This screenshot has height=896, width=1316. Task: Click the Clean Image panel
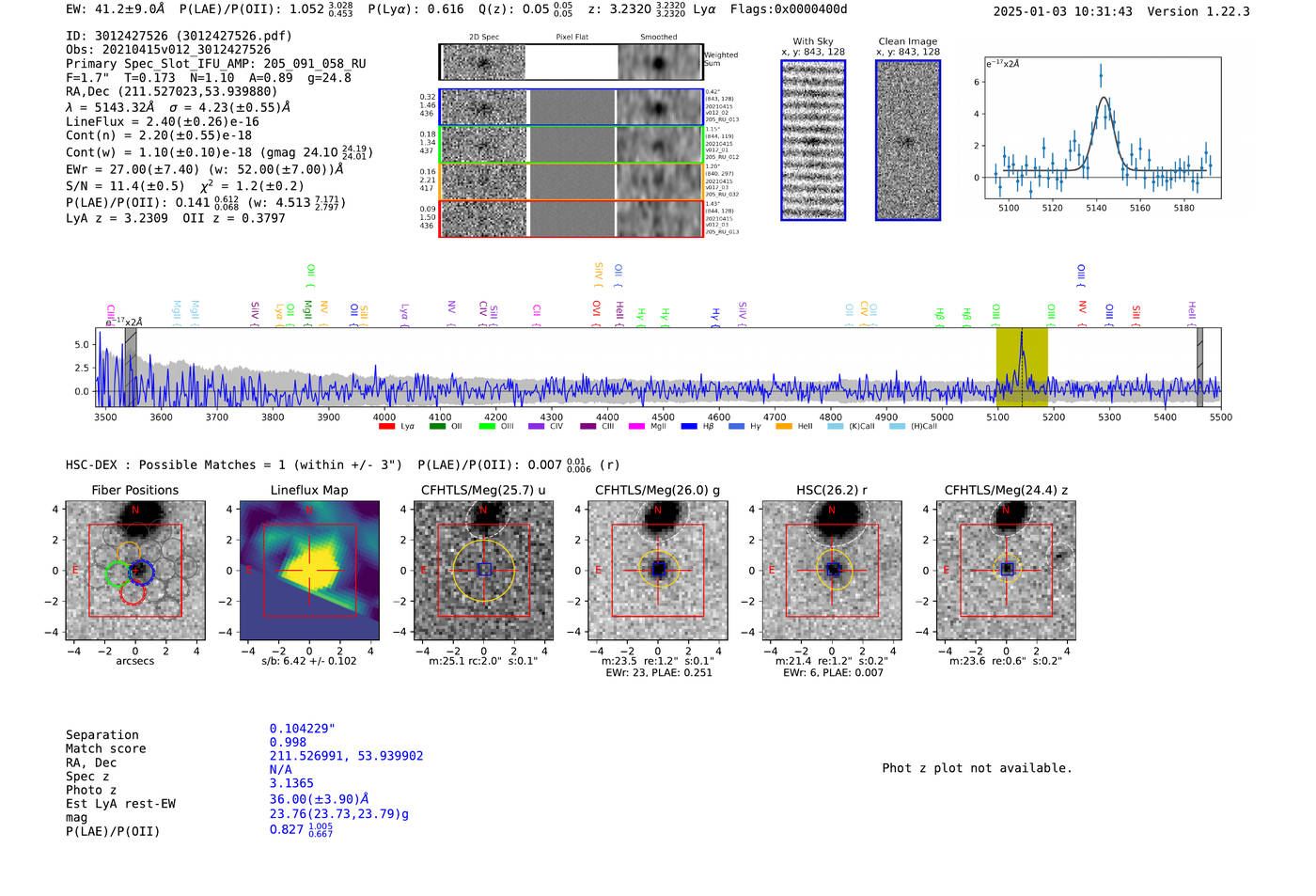point(908,140)
